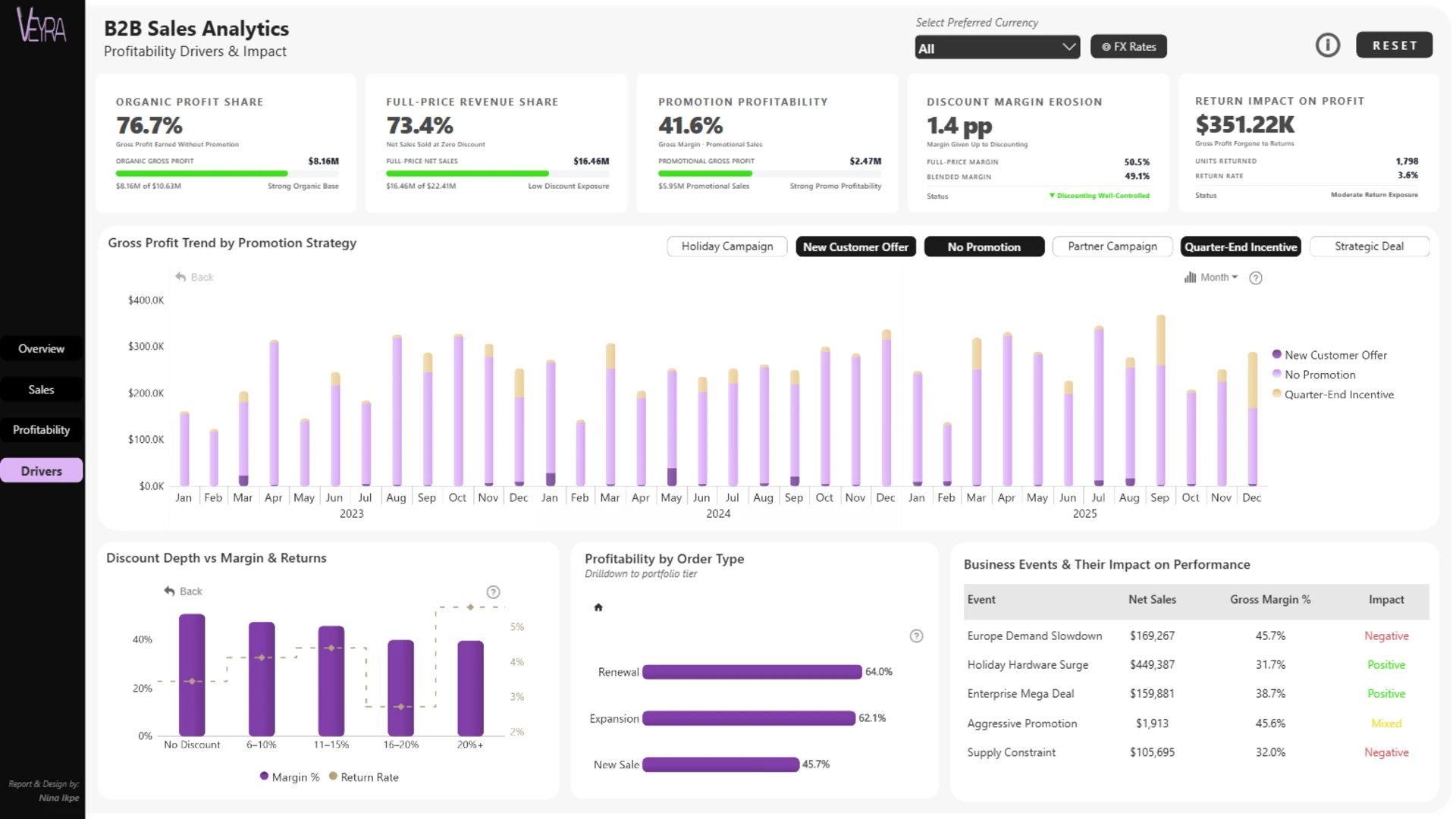The image size is (1456, 819).
Task: Click the home icon in Profitability by Order Type
Action: 598,607
